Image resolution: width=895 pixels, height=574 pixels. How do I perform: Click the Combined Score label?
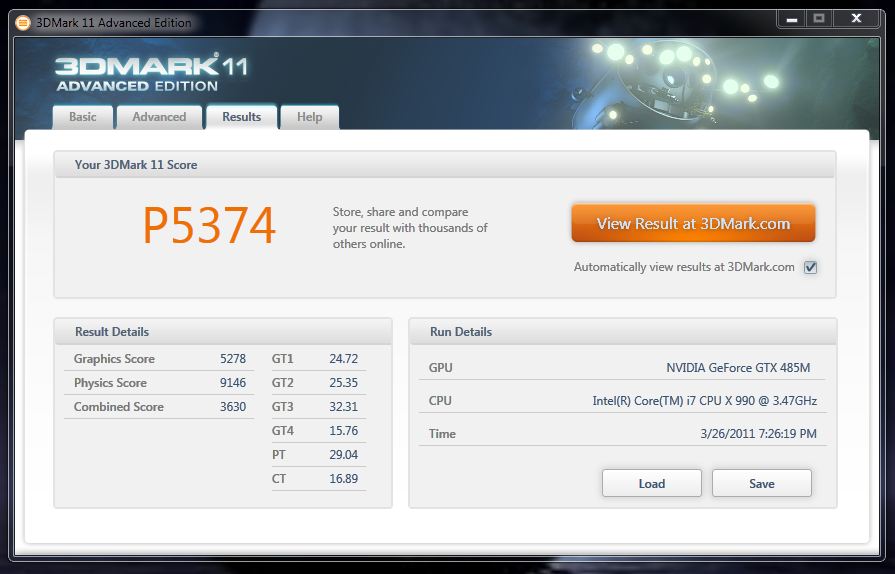point(119,407)
